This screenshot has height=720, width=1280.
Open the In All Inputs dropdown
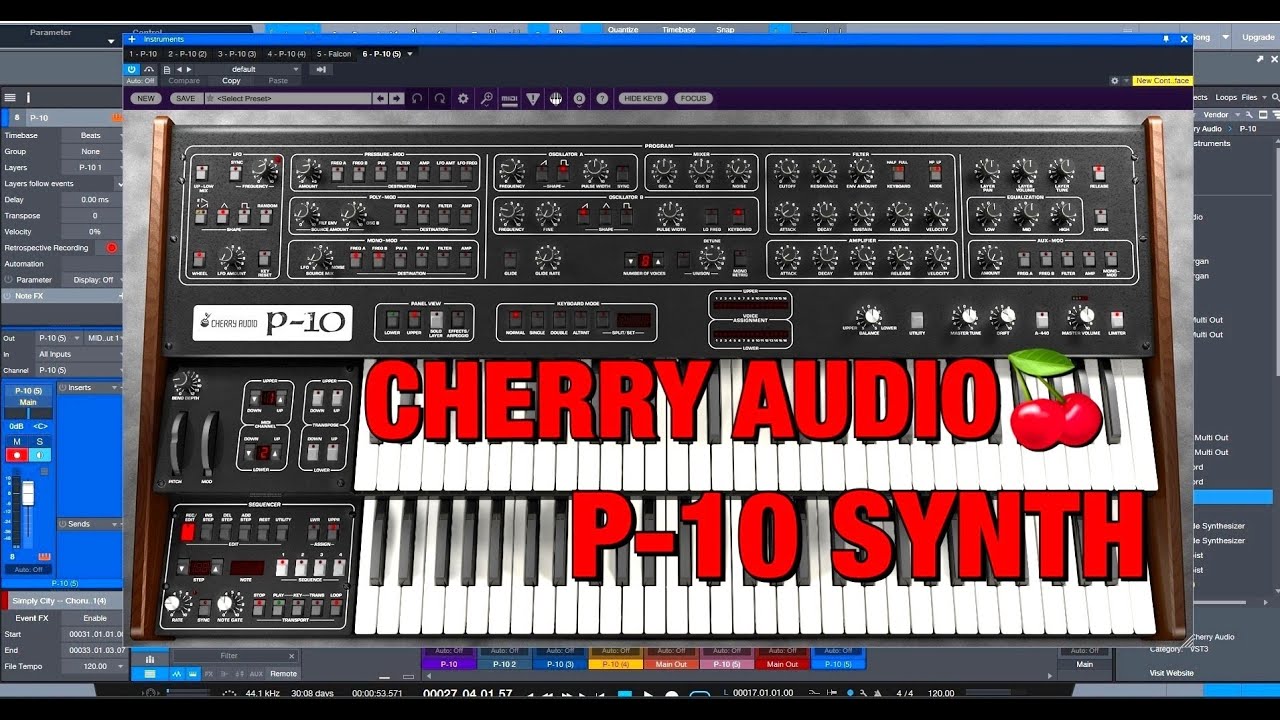click(78, 354)
